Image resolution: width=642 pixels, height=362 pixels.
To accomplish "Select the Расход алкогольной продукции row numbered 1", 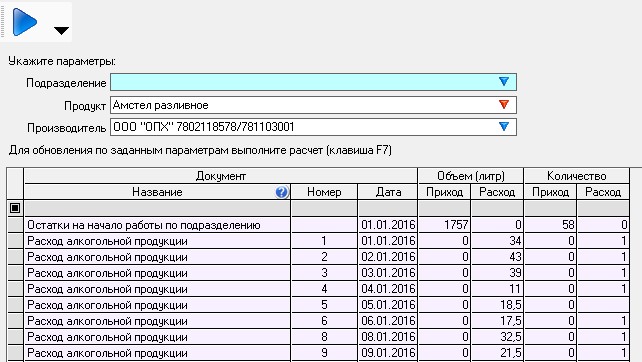I will (x=319, y=241).
